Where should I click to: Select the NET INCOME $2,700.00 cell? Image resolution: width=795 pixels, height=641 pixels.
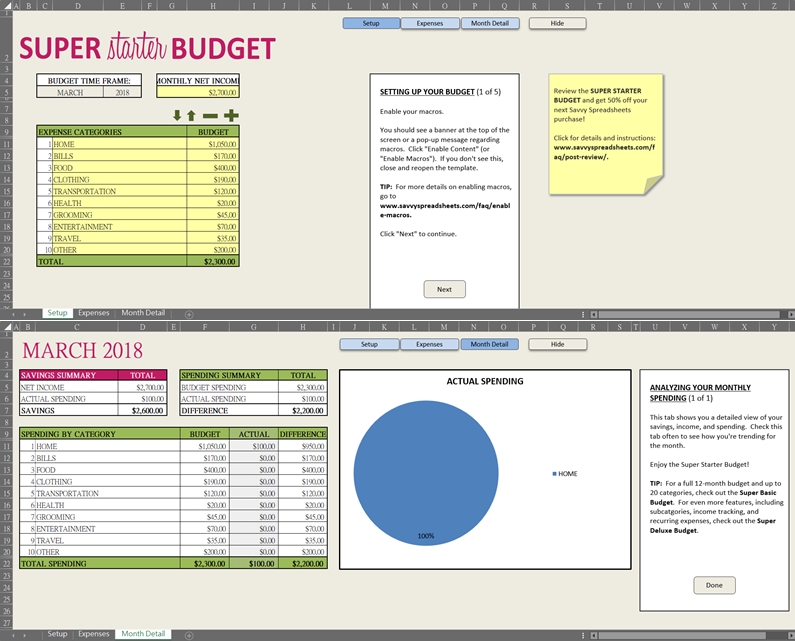(x=142, y=387)
